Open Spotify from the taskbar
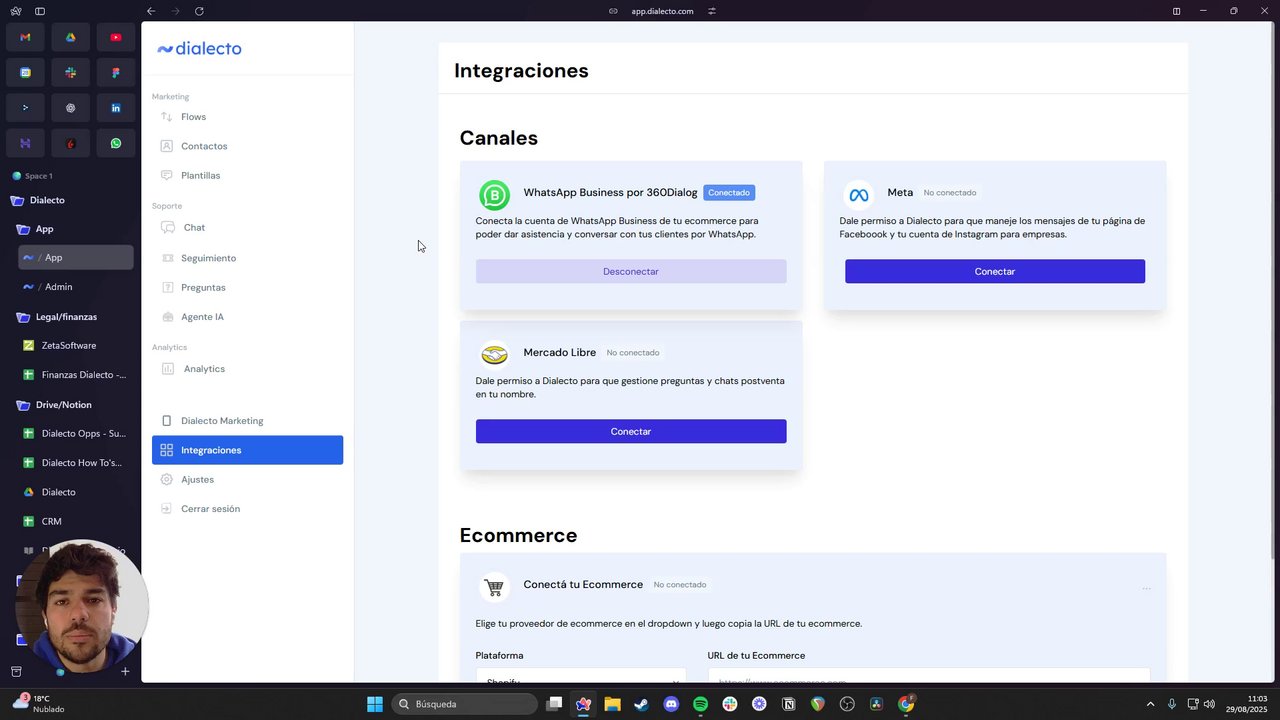1280x720 pixels. [x=700, y=704]
